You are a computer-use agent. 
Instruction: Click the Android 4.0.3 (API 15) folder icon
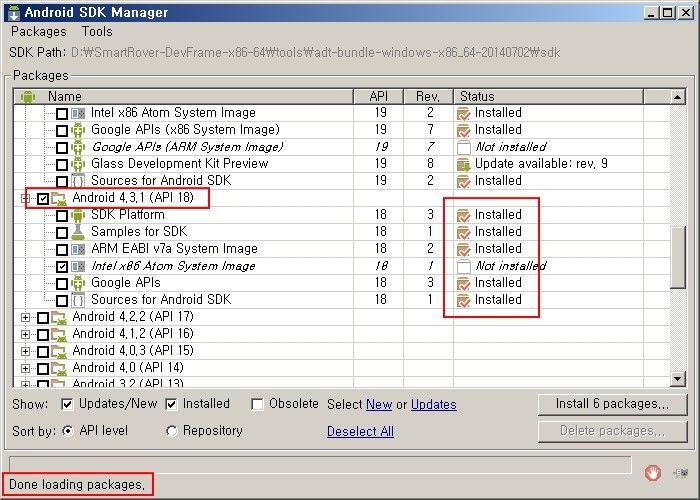[59, 352]
